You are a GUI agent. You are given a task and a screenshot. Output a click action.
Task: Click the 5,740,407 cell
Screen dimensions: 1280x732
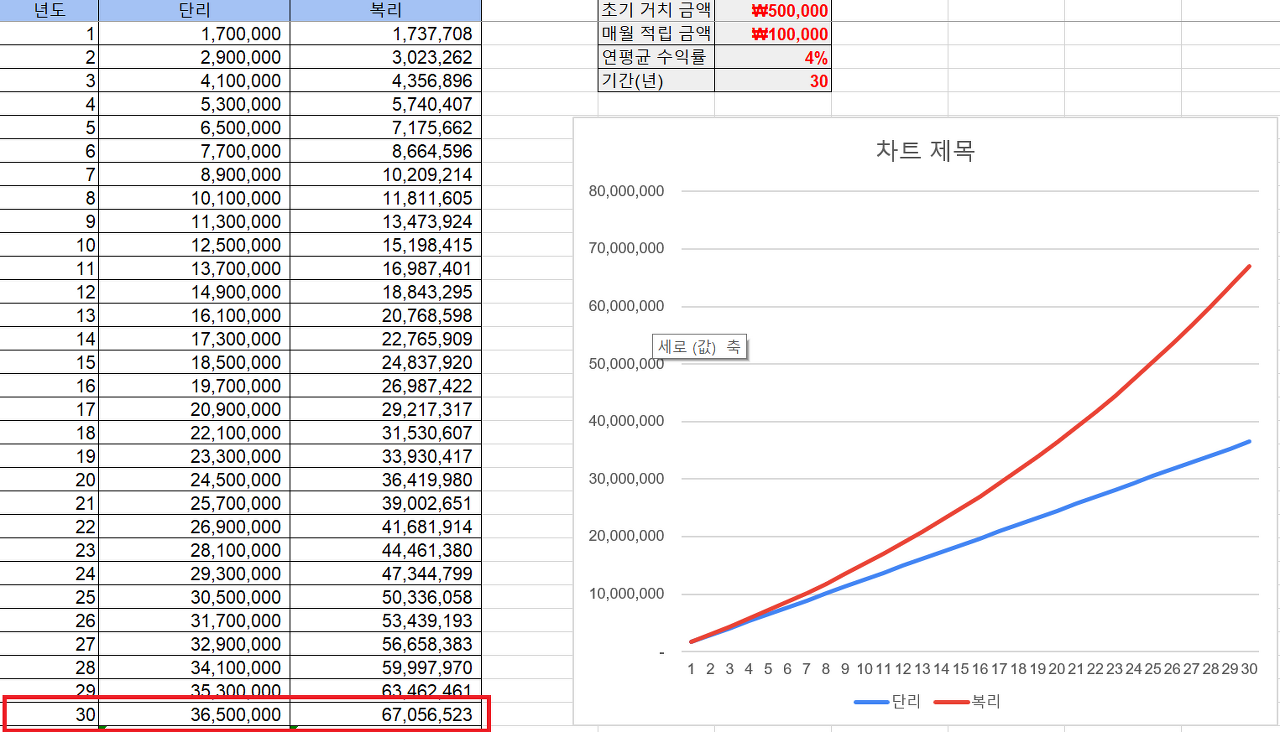tap(385, 104)
